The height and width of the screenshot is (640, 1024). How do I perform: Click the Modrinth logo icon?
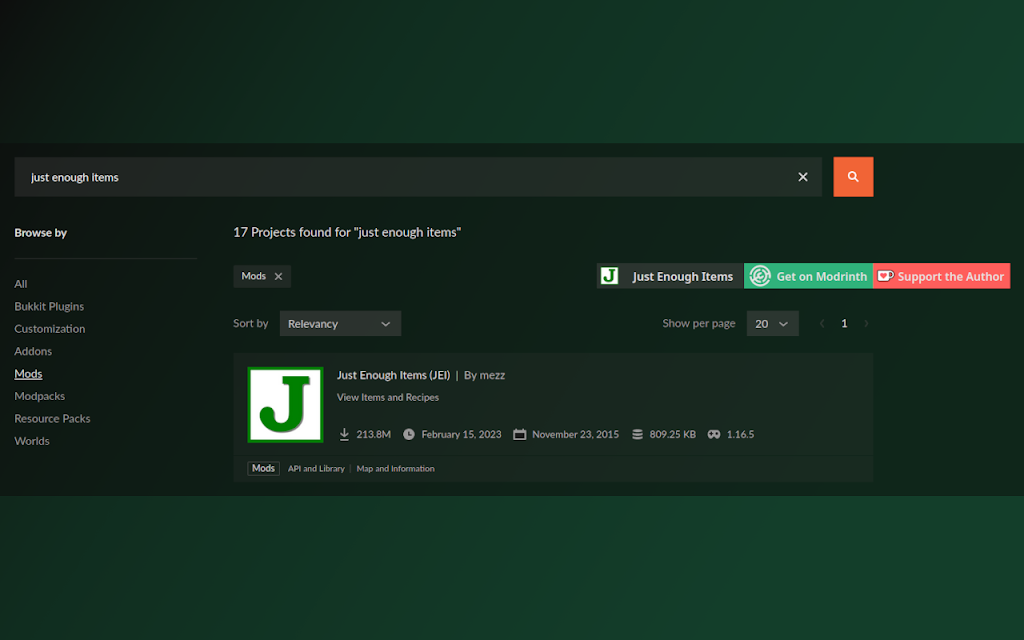pyautogui.click(x=760, y=276)
